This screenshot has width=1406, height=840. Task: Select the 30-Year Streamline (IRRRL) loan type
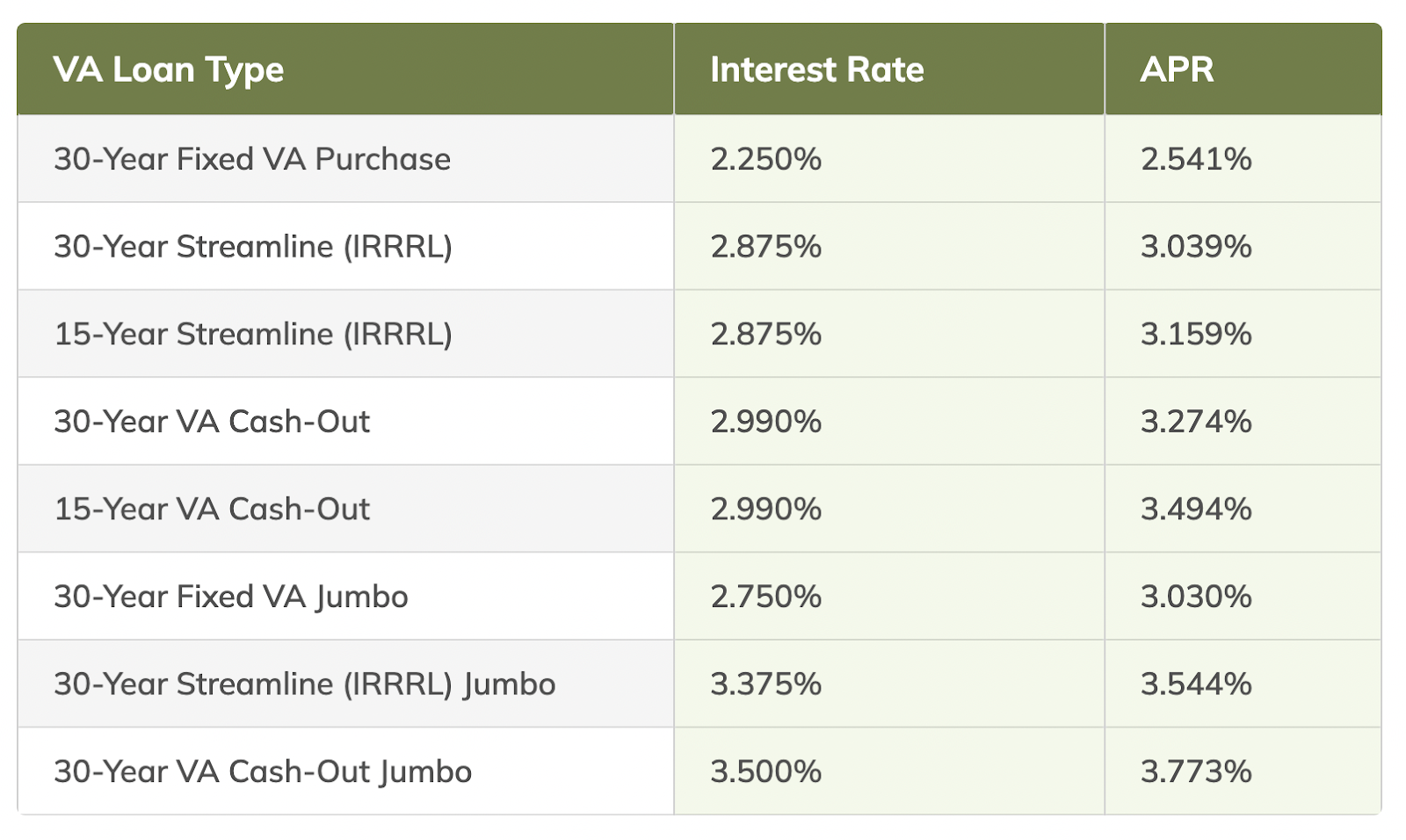pyautogui.click(x=253, y=246)
